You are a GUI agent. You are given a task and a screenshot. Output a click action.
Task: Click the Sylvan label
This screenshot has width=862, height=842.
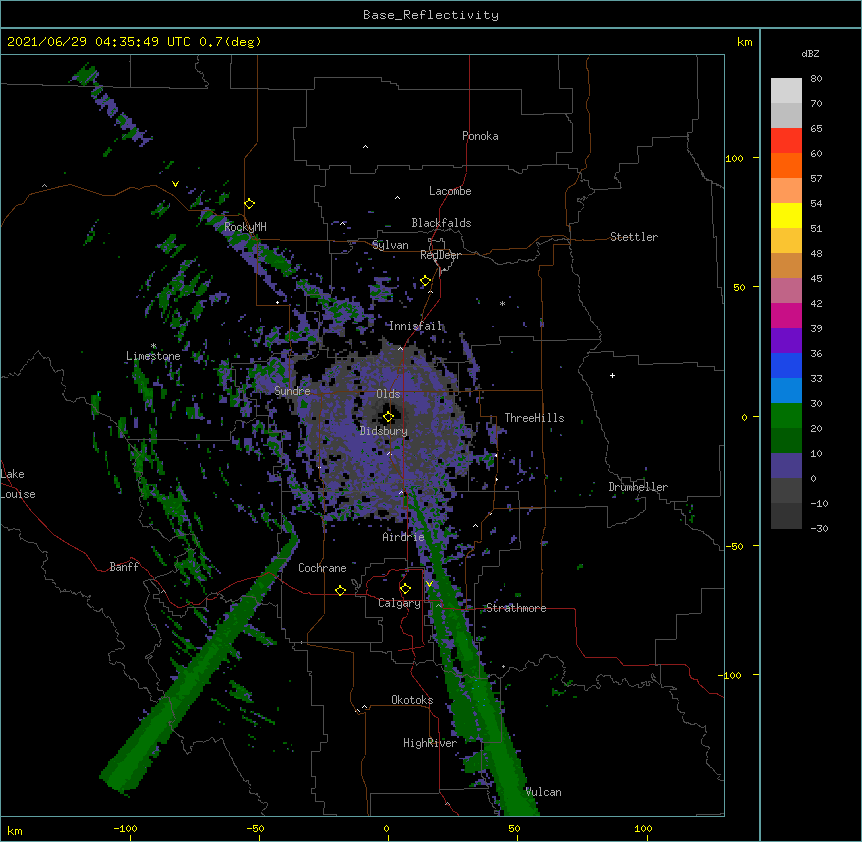click(x=390, y=245)
